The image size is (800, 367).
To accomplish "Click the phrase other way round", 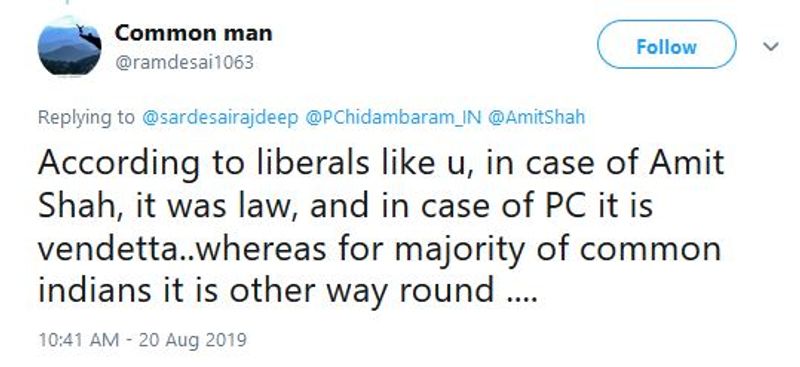I will click(x=362, y=291).
